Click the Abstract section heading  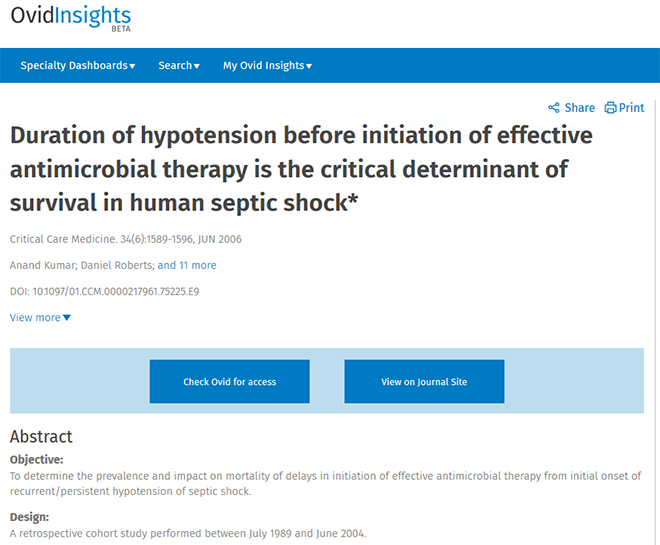[x=41, y=436]
